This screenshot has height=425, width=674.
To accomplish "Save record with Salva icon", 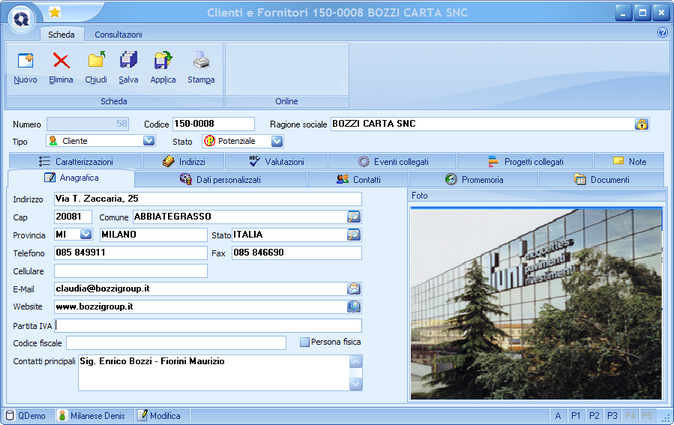I will 128,60.
